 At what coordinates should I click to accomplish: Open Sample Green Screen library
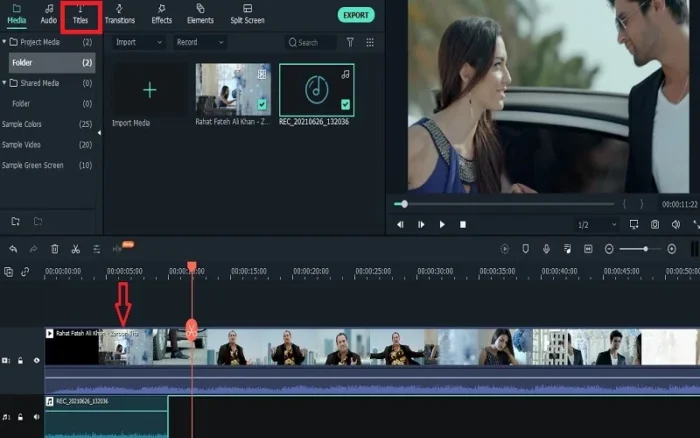coord(48,165)
